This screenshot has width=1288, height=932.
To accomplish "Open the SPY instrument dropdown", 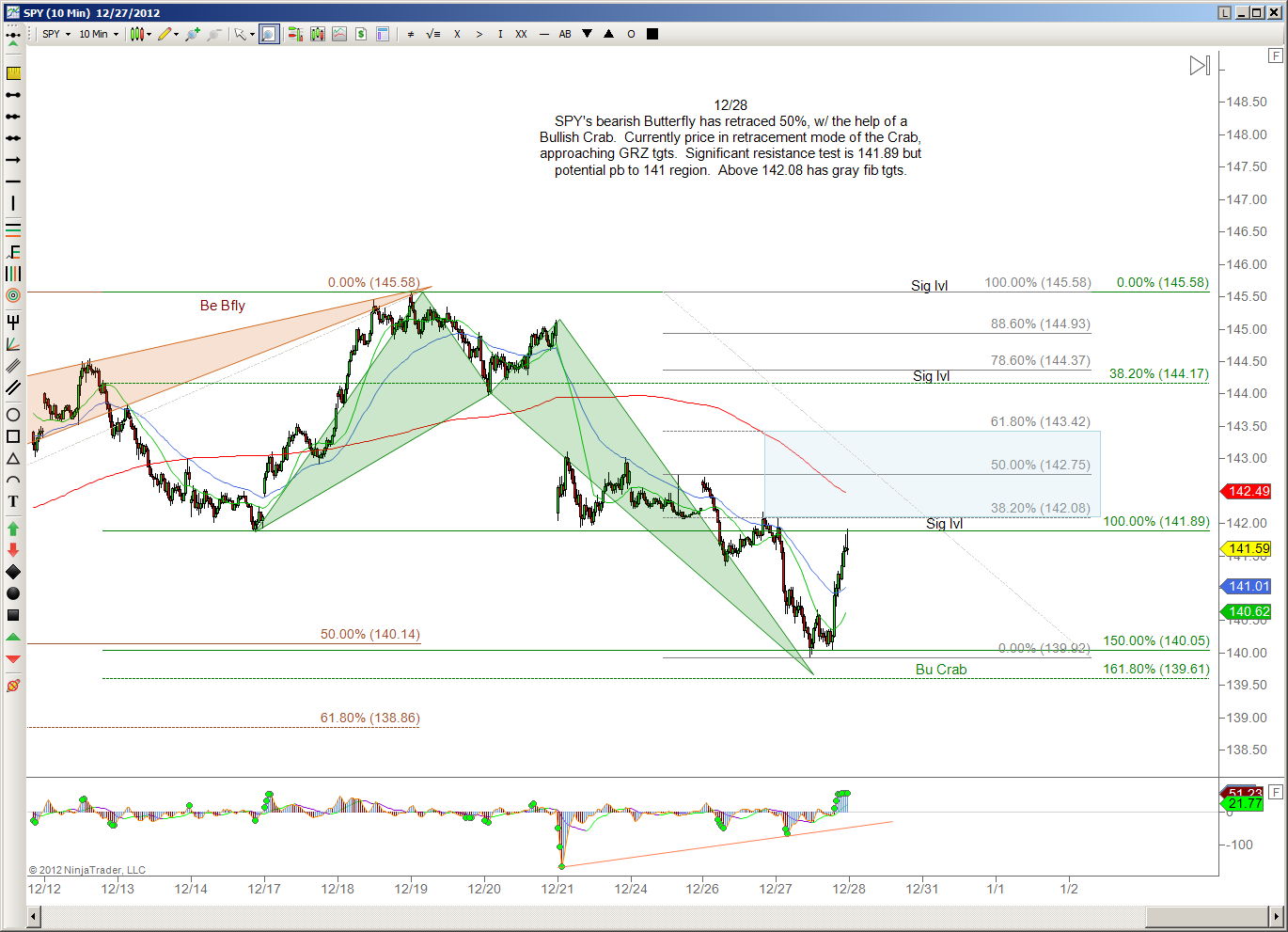I will click(x=56, y=34).
